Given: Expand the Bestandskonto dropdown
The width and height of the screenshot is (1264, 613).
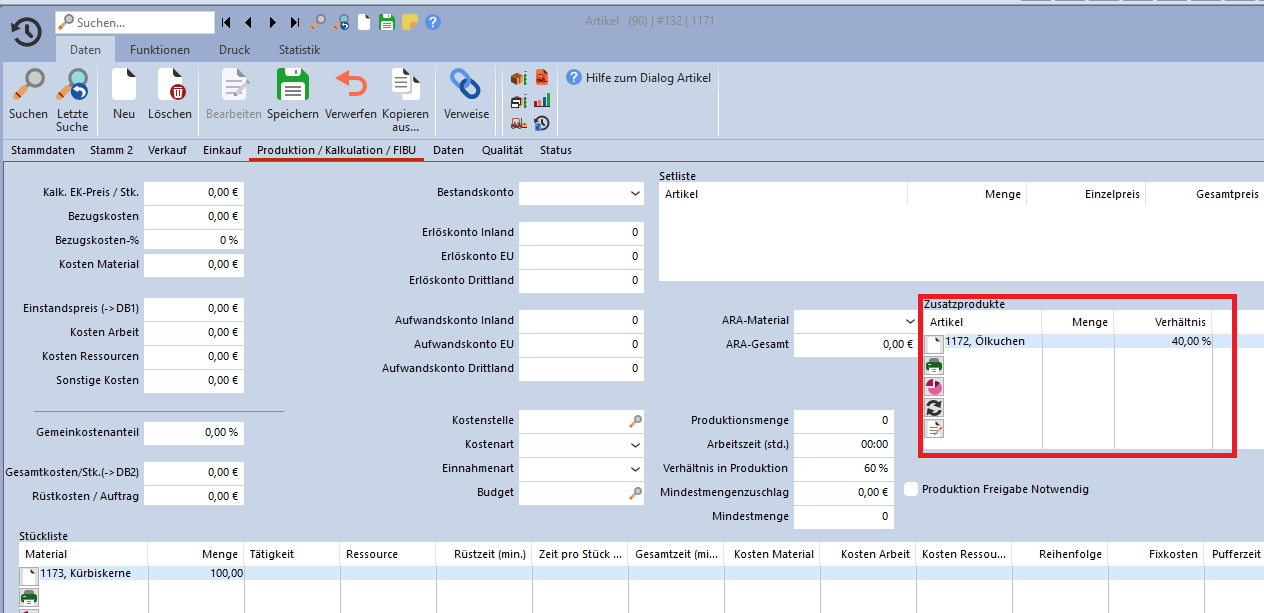Looking at the screenshot, I should coord(635,193).
